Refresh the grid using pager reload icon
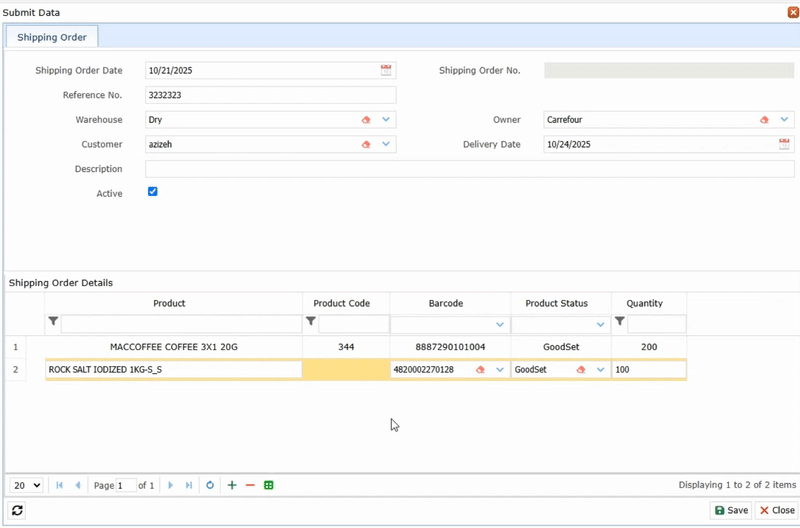Image resolution: width=800 pixels, height=528 pixels. (210, 485)
